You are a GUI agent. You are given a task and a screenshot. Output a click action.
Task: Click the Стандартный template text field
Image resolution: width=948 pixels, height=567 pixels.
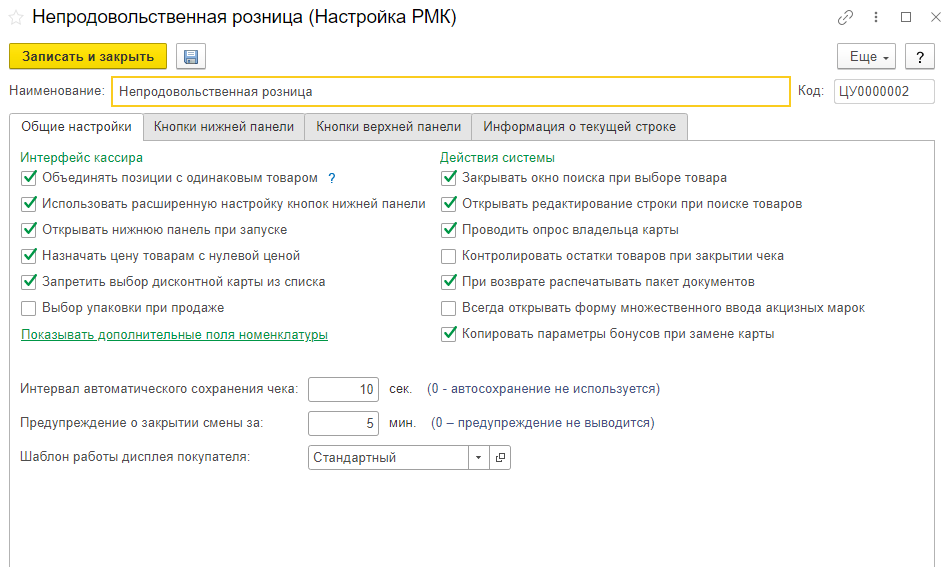click(x=388, y=458)
